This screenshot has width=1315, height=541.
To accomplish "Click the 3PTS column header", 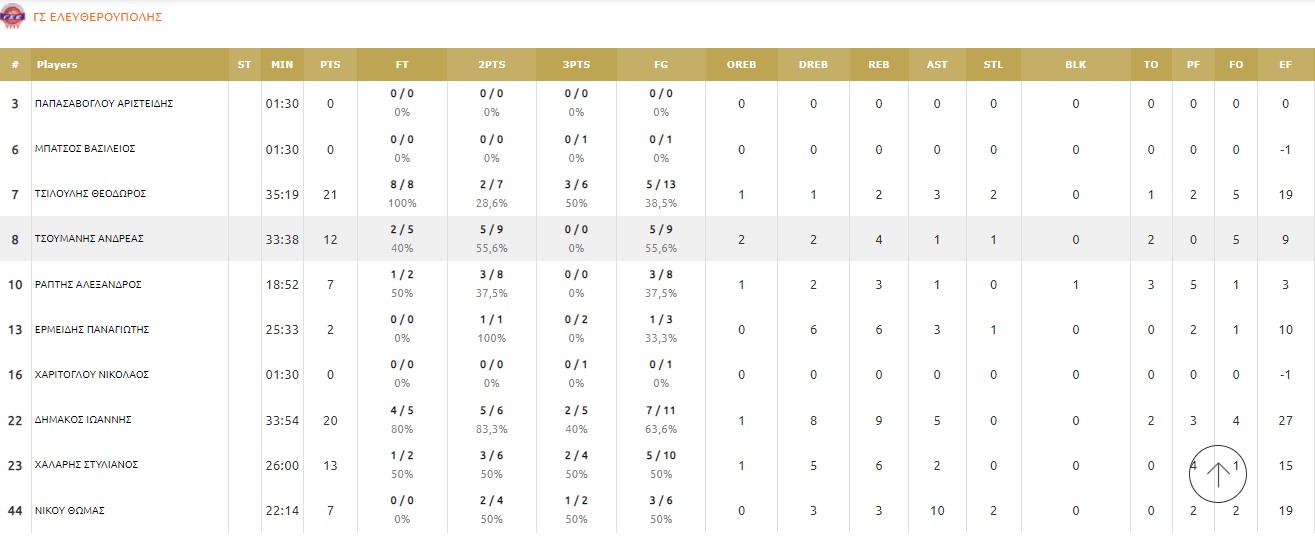I will click(x=576, y=65).
